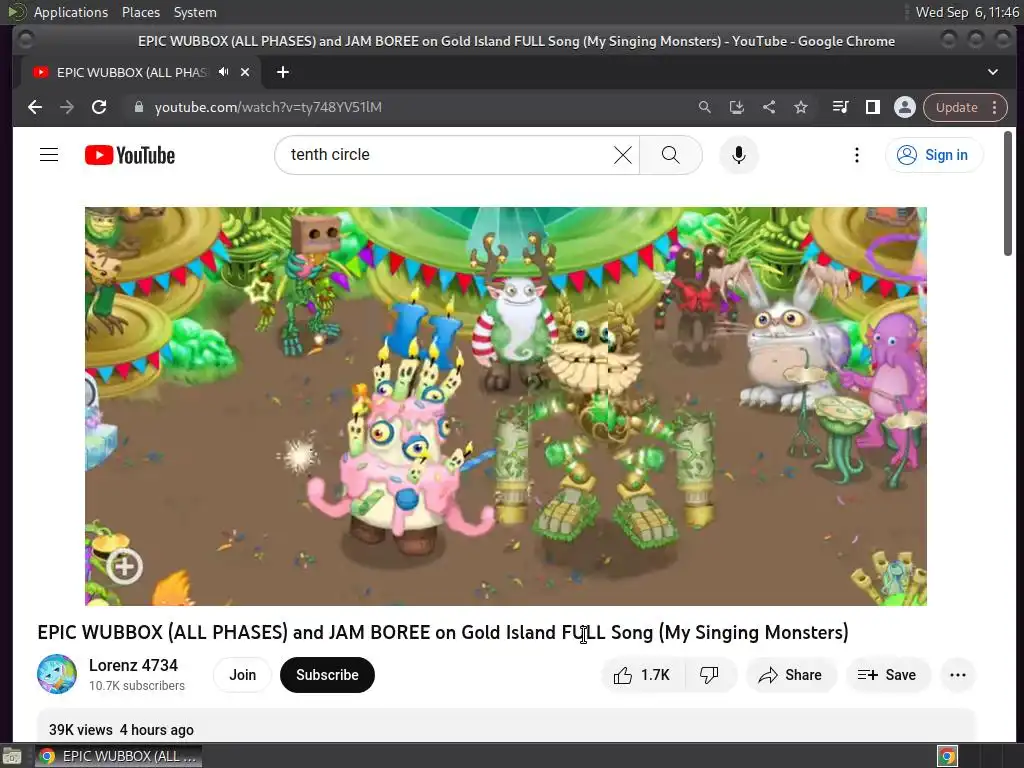
Task: Click the plus overlay icon in video
Action: (124, 566)
